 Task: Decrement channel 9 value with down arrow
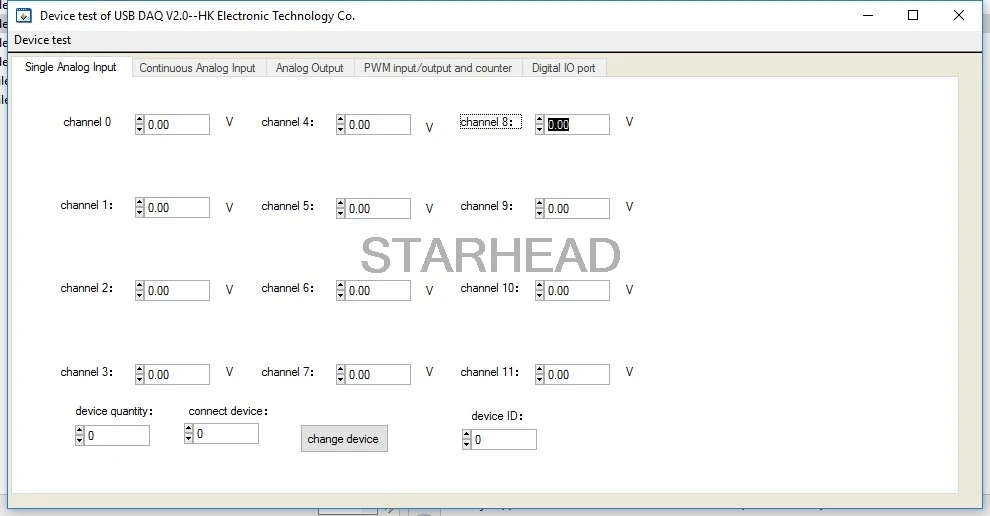(539, 213)
